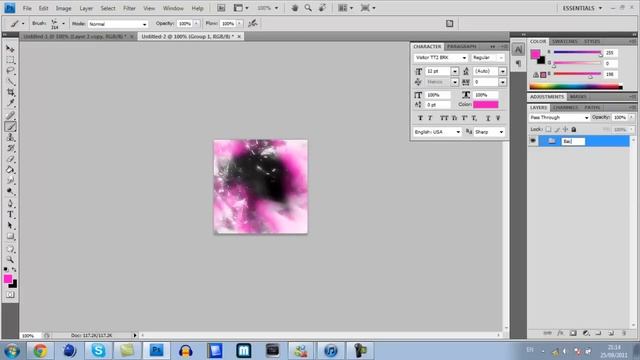The height and width of the screenshot is (360, 640).
Task: Switch to the Channels tab
Action: pos(565,107)
